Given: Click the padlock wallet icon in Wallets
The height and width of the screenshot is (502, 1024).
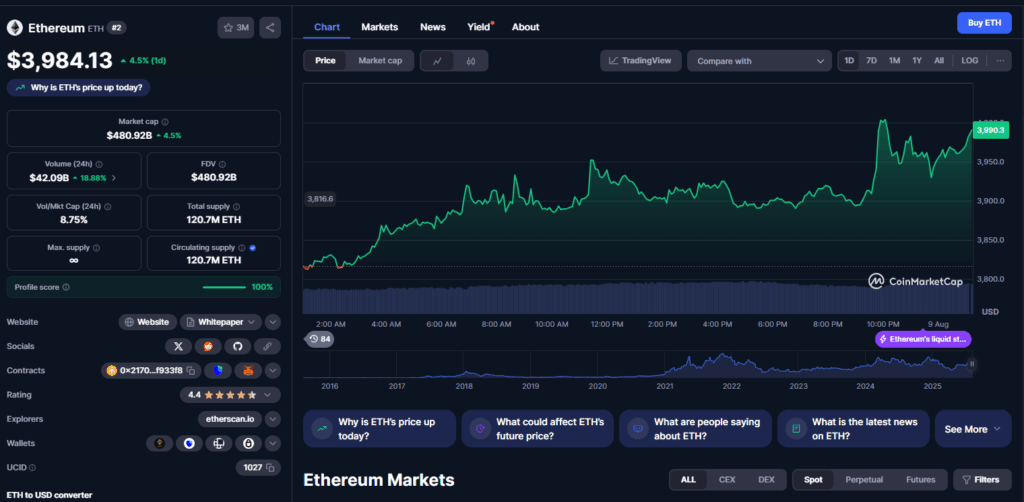Looking at the screenshot, I should [248, 444].
